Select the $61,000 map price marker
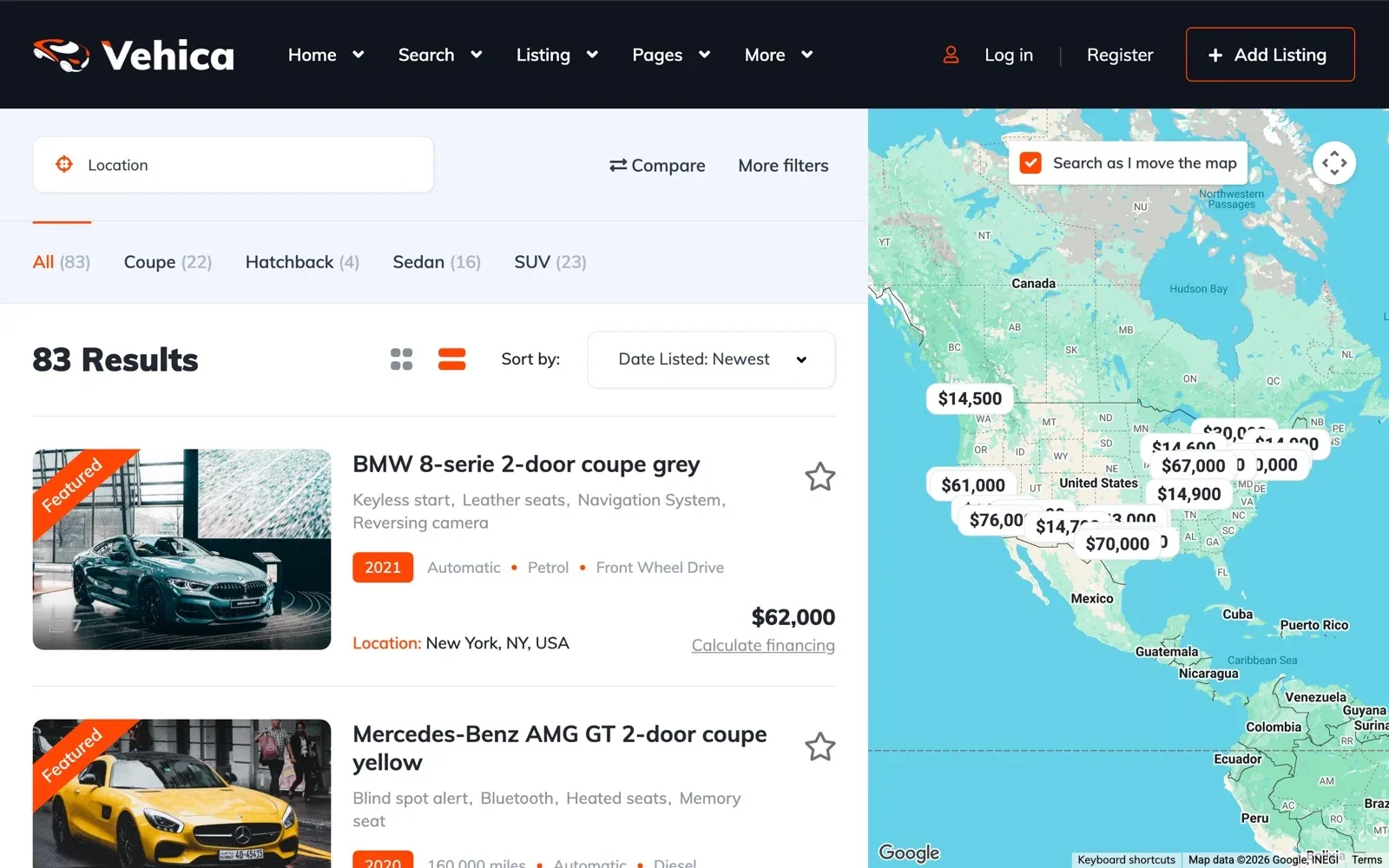Viewport: 1389px width, 868px height. click(x=973, y=485)
